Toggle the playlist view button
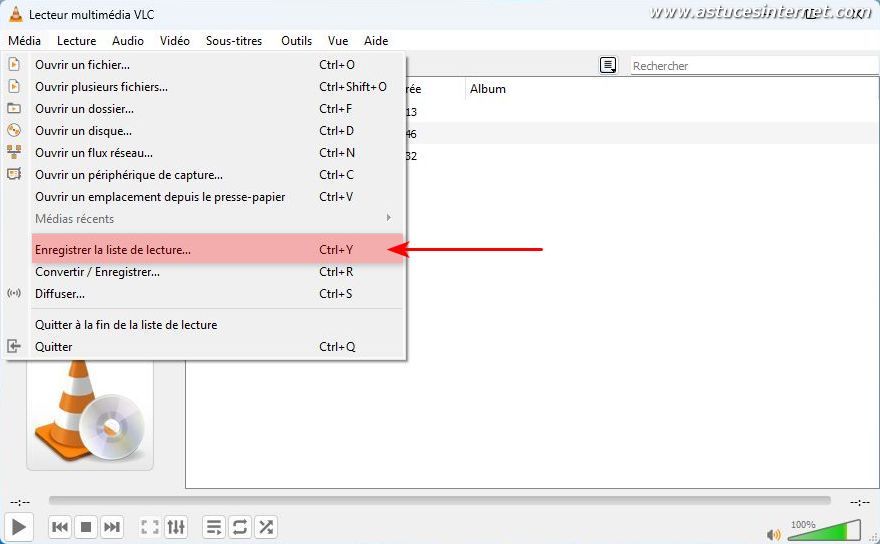880x544 pixels. click(x=214, y=527)
